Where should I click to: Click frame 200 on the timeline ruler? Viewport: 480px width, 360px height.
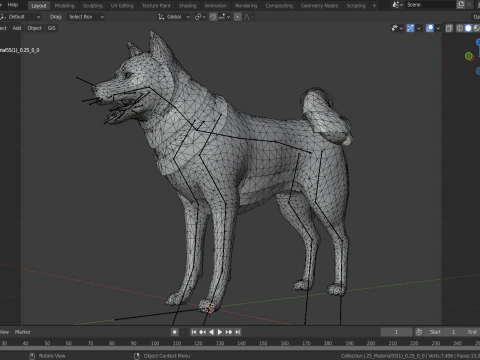click(371, 343)
